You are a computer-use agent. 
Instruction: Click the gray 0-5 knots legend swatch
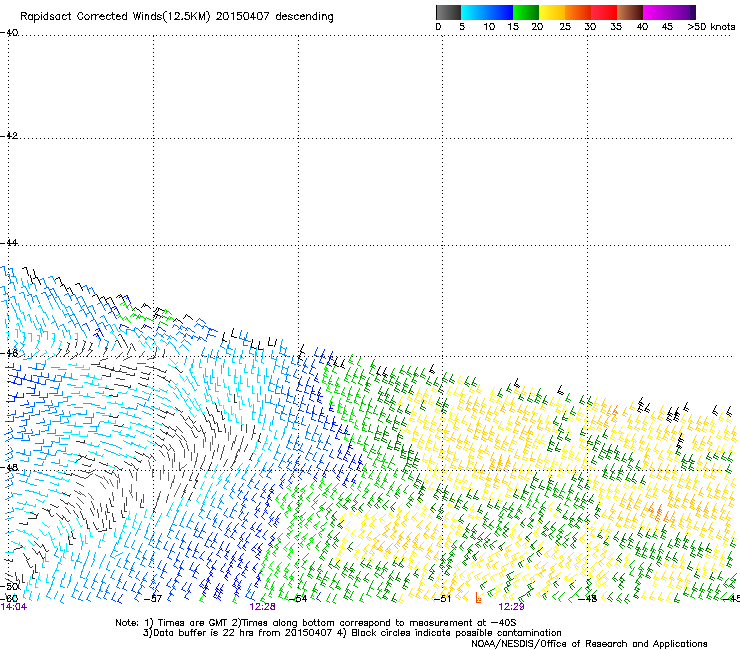coord(448,12)
